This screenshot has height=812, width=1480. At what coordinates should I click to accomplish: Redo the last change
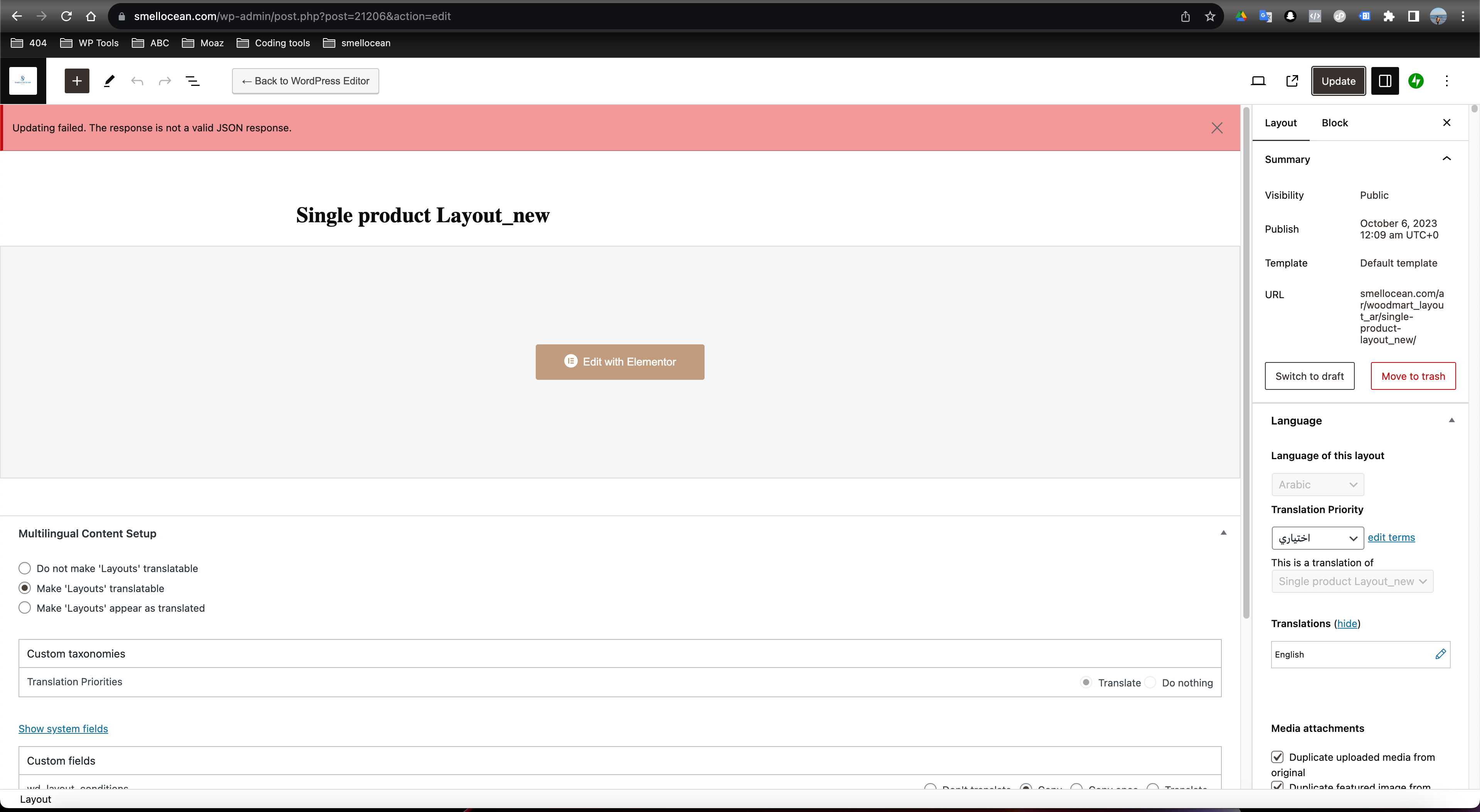pyautogui.click(x=165, y=81)
